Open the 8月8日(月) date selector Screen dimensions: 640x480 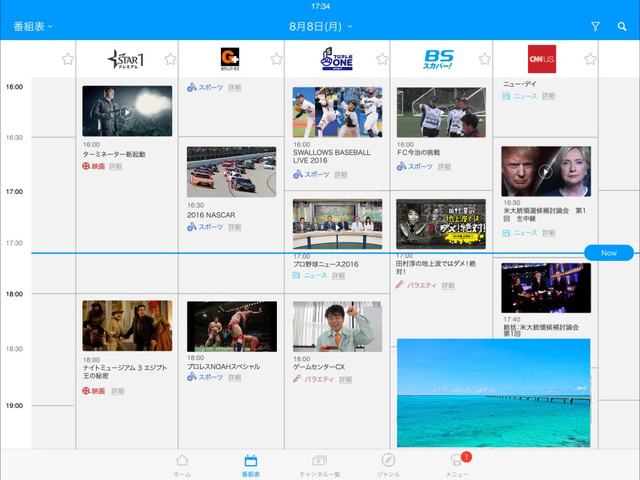pyautogui.click(x=320, y=26)
